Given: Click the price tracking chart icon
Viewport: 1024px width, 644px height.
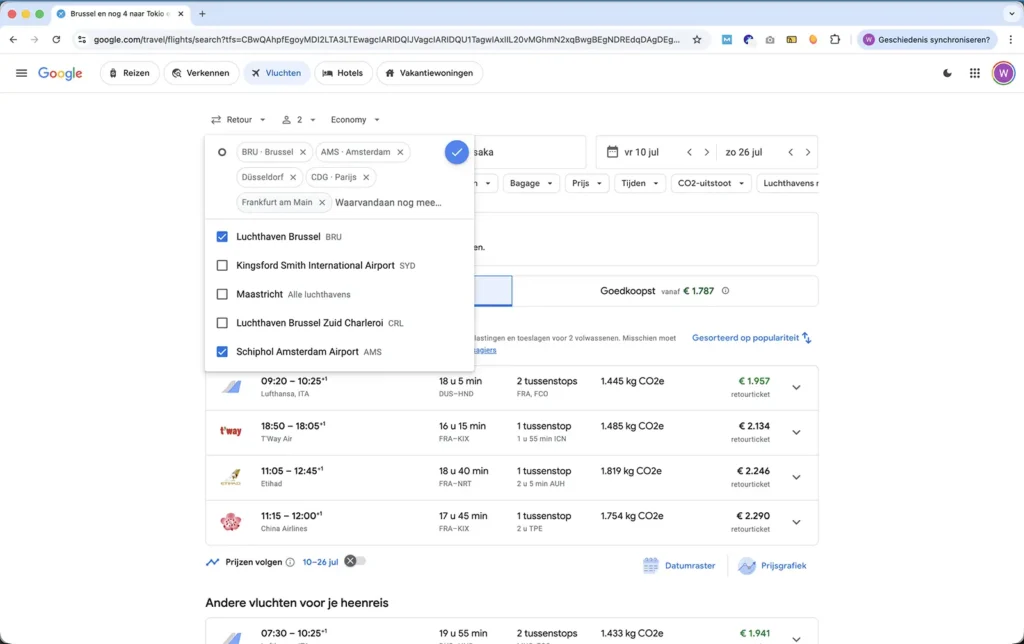Looking at the screenshot, I should click(x=211, y=561).
